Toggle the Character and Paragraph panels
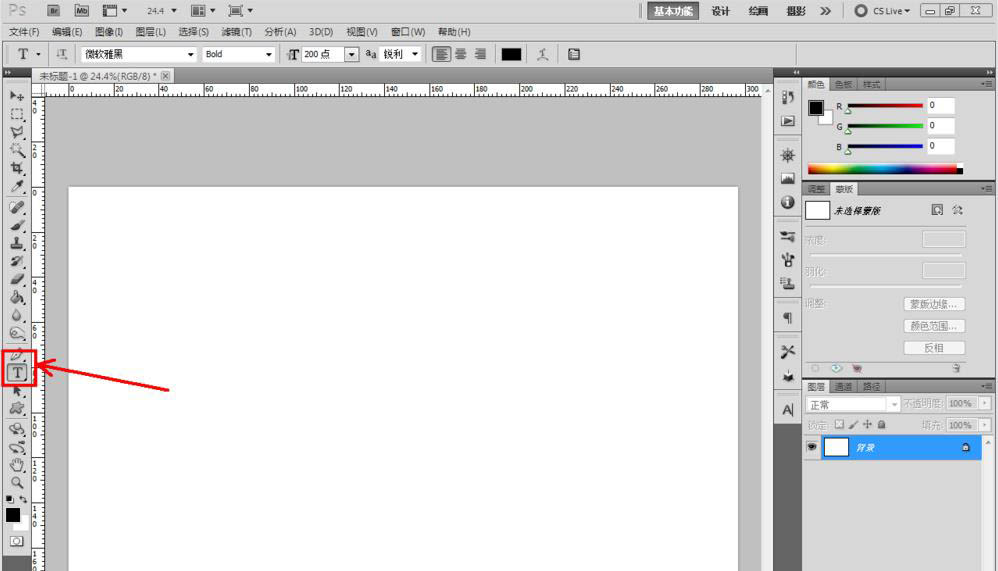998x571 pixels. click(x=574, y=55)
